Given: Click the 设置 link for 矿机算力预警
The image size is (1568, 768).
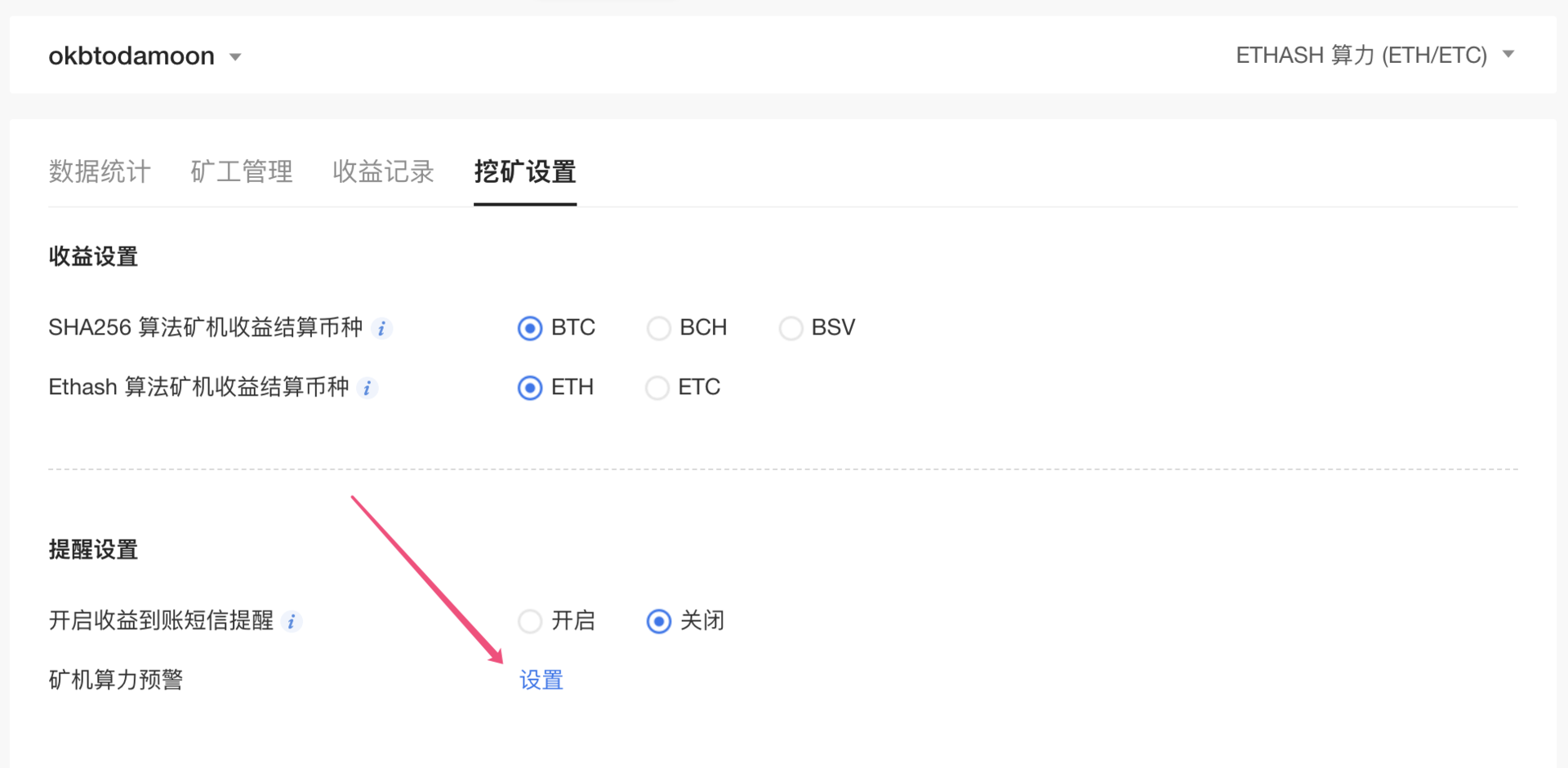Looking at the screenshot, I should (x=541, y=680).
